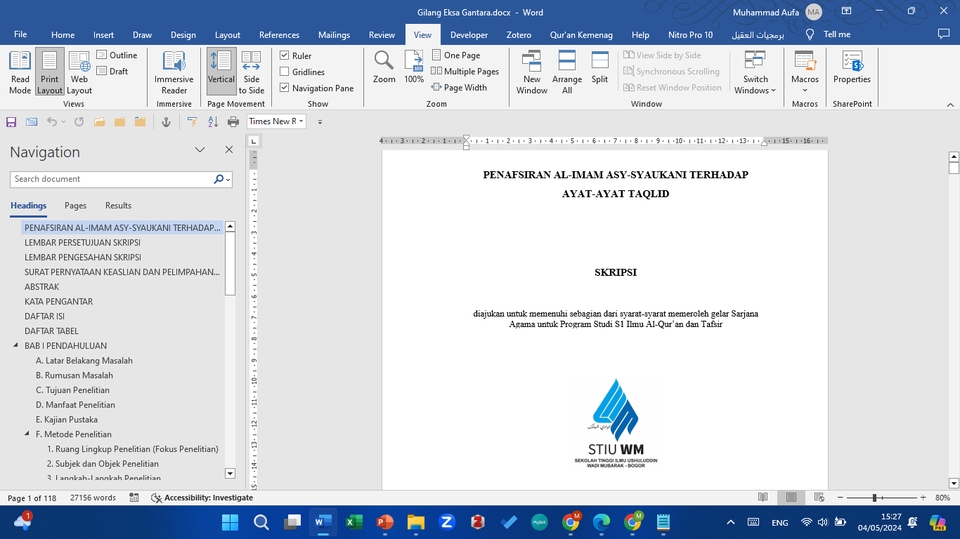Open the Customize Quick Access Toolbar arrow
This screenshot has width=960, height=539.
click(320, 122)
